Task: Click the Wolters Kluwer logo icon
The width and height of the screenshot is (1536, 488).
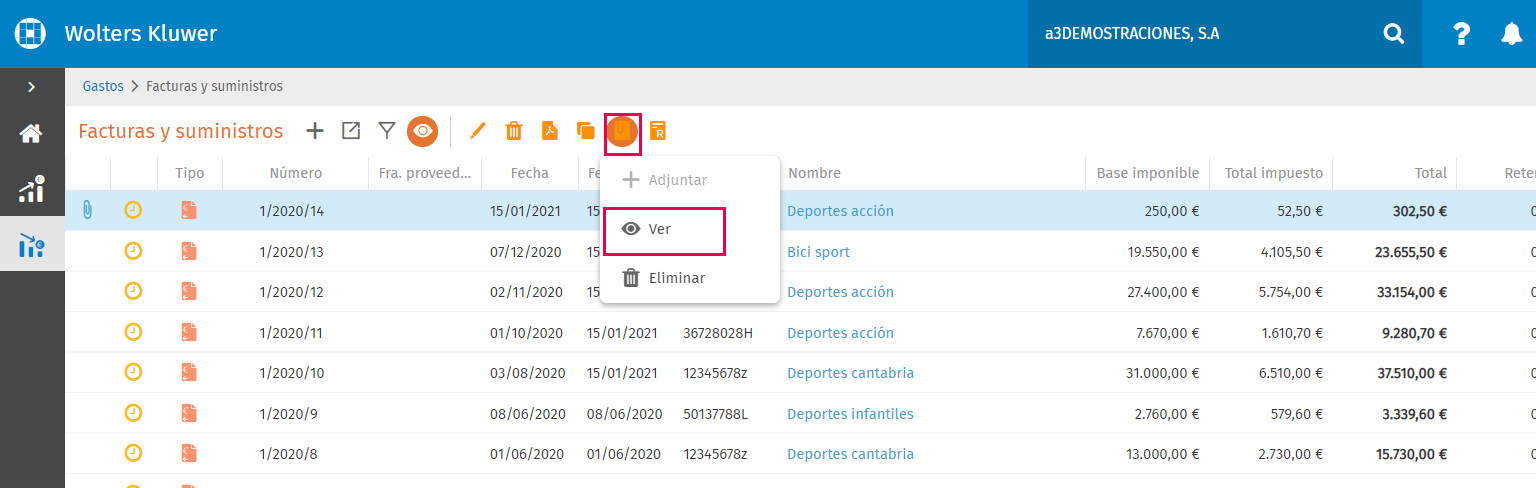Action: [x=31, y=33]
